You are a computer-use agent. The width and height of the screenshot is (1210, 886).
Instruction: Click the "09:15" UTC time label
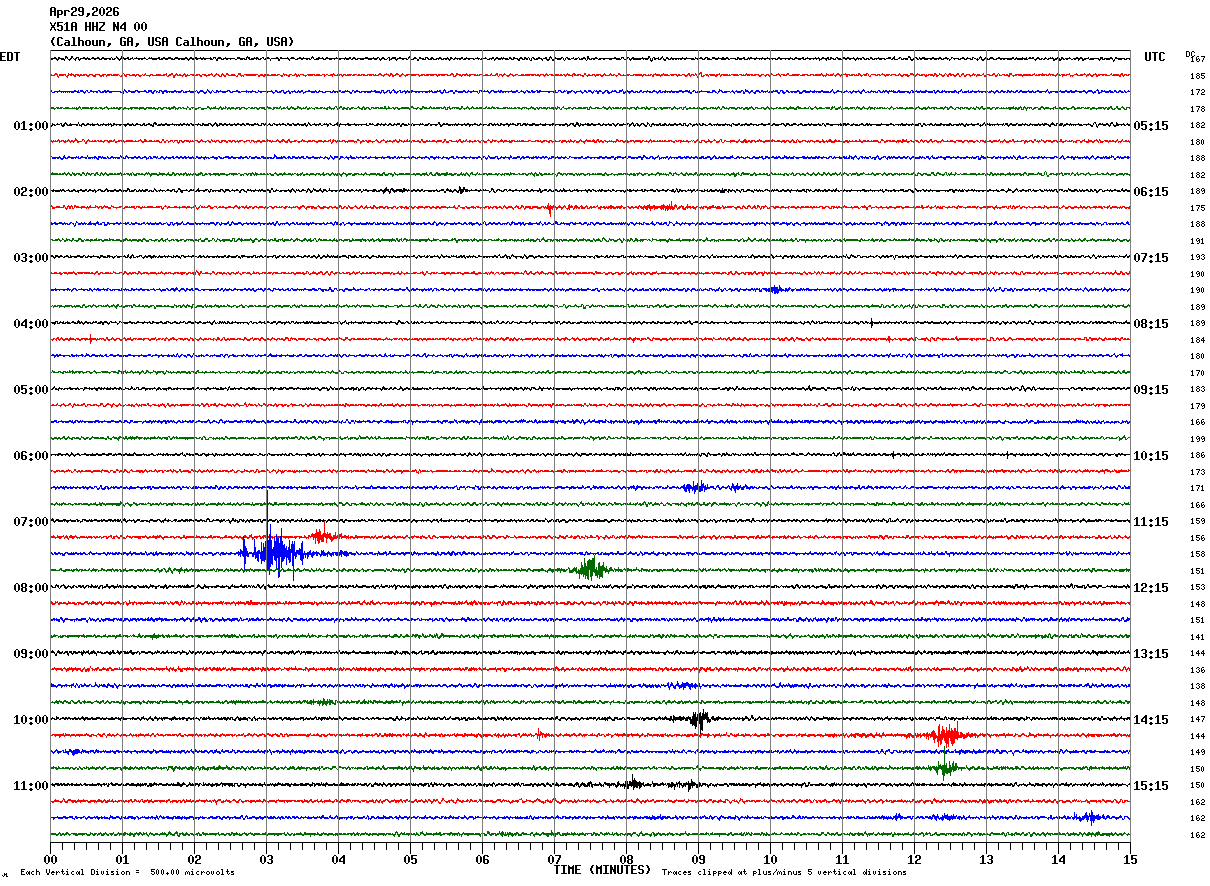coord(1150,390)
